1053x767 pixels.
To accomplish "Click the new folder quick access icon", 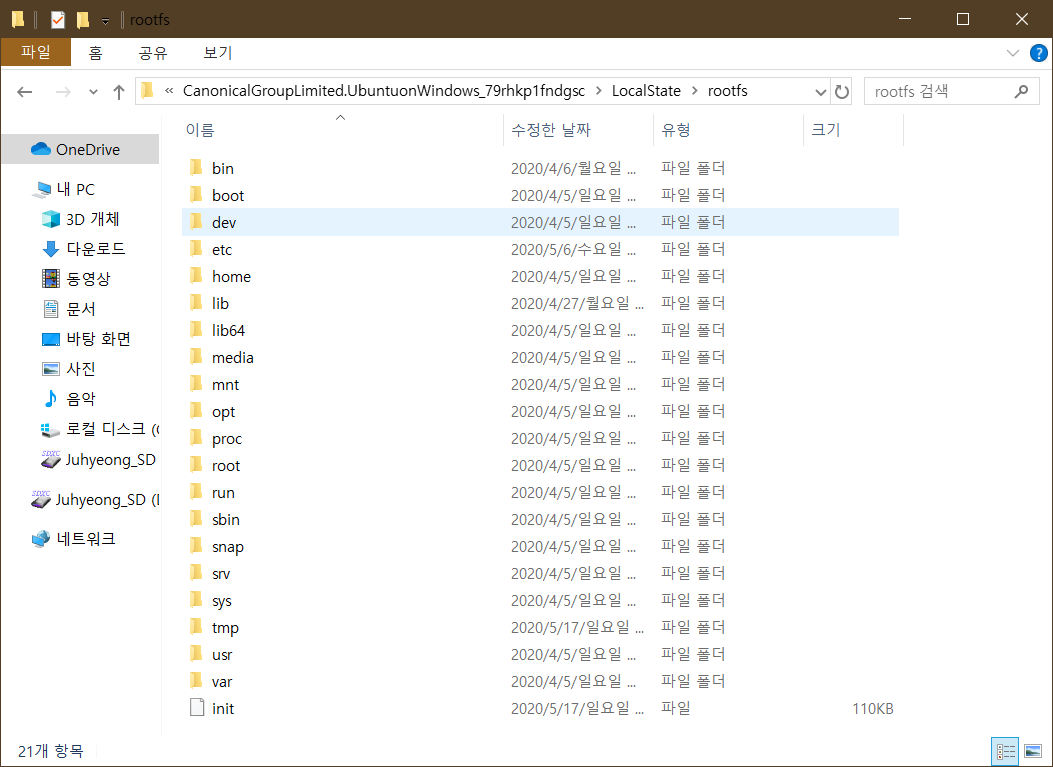I will (x=83, y=19).
